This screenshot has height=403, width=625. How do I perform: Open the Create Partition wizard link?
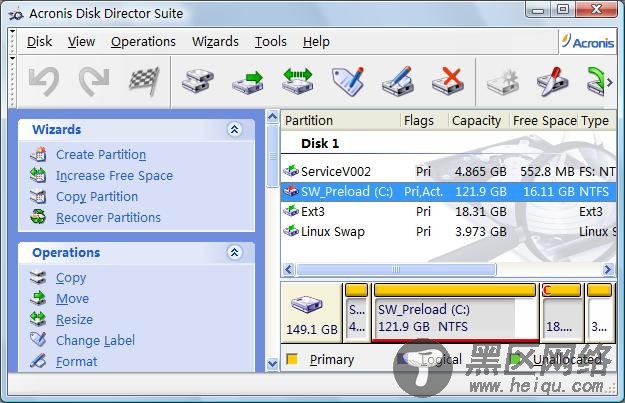click(101, 155)
